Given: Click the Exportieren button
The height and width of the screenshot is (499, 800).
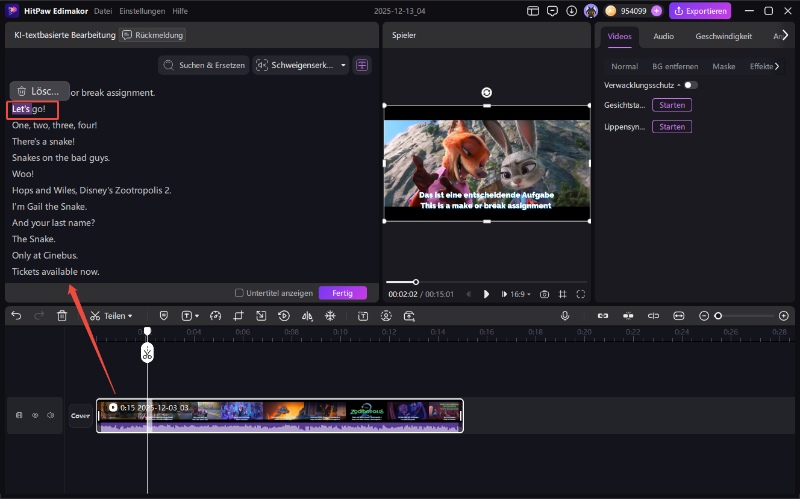Looking at the screenshot, I should [701, 11].
